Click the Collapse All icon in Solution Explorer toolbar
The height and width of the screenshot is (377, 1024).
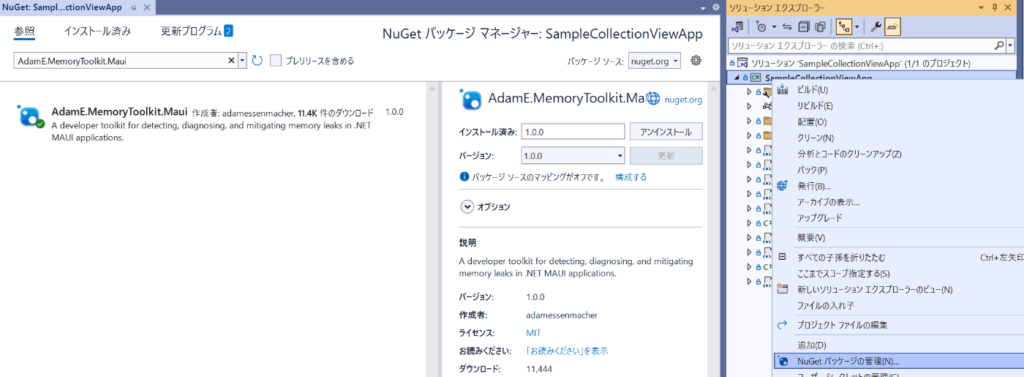[x=804, y=27]
